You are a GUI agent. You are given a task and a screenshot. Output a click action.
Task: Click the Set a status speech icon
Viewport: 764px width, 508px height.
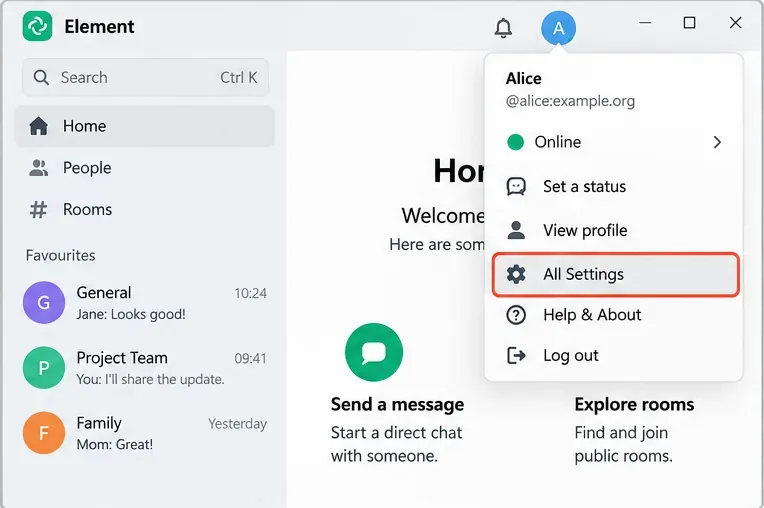[516, 187]
